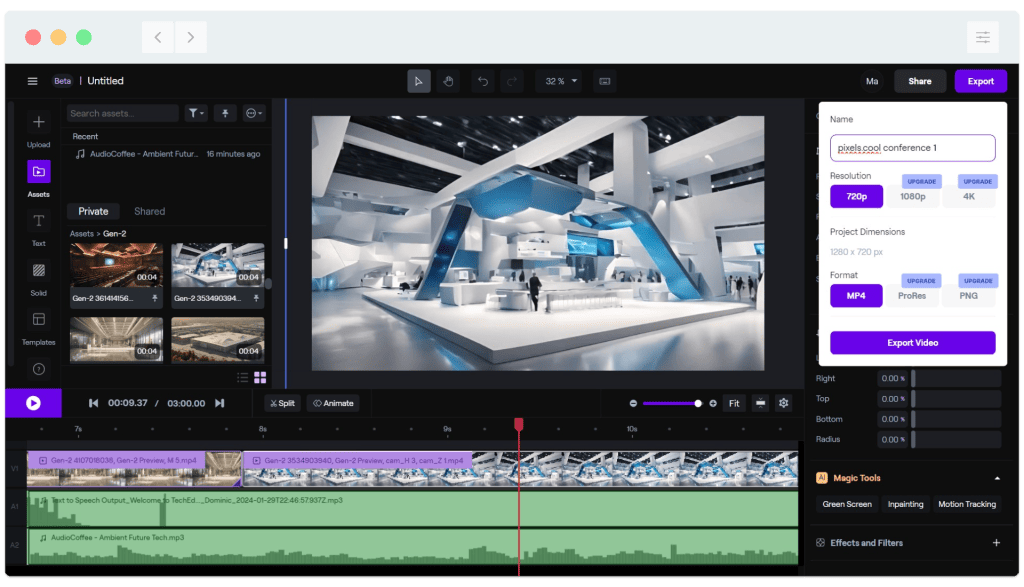Open the main hamburger menu
The width and height of the screenshot is (1024, 587).
(x=32, y=81)
